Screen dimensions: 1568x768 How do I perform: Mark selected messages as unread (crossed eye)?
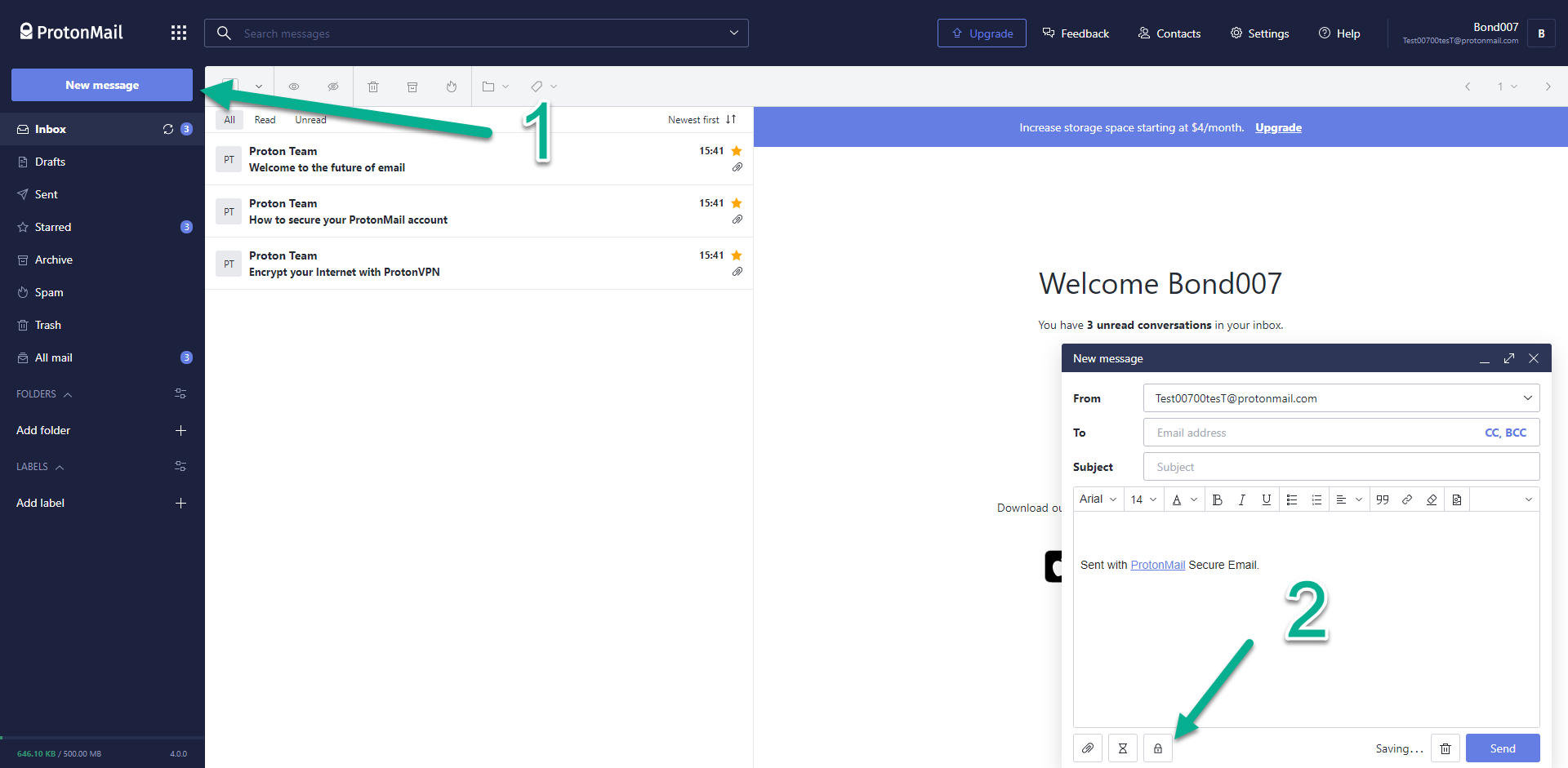tap(333, 87)
